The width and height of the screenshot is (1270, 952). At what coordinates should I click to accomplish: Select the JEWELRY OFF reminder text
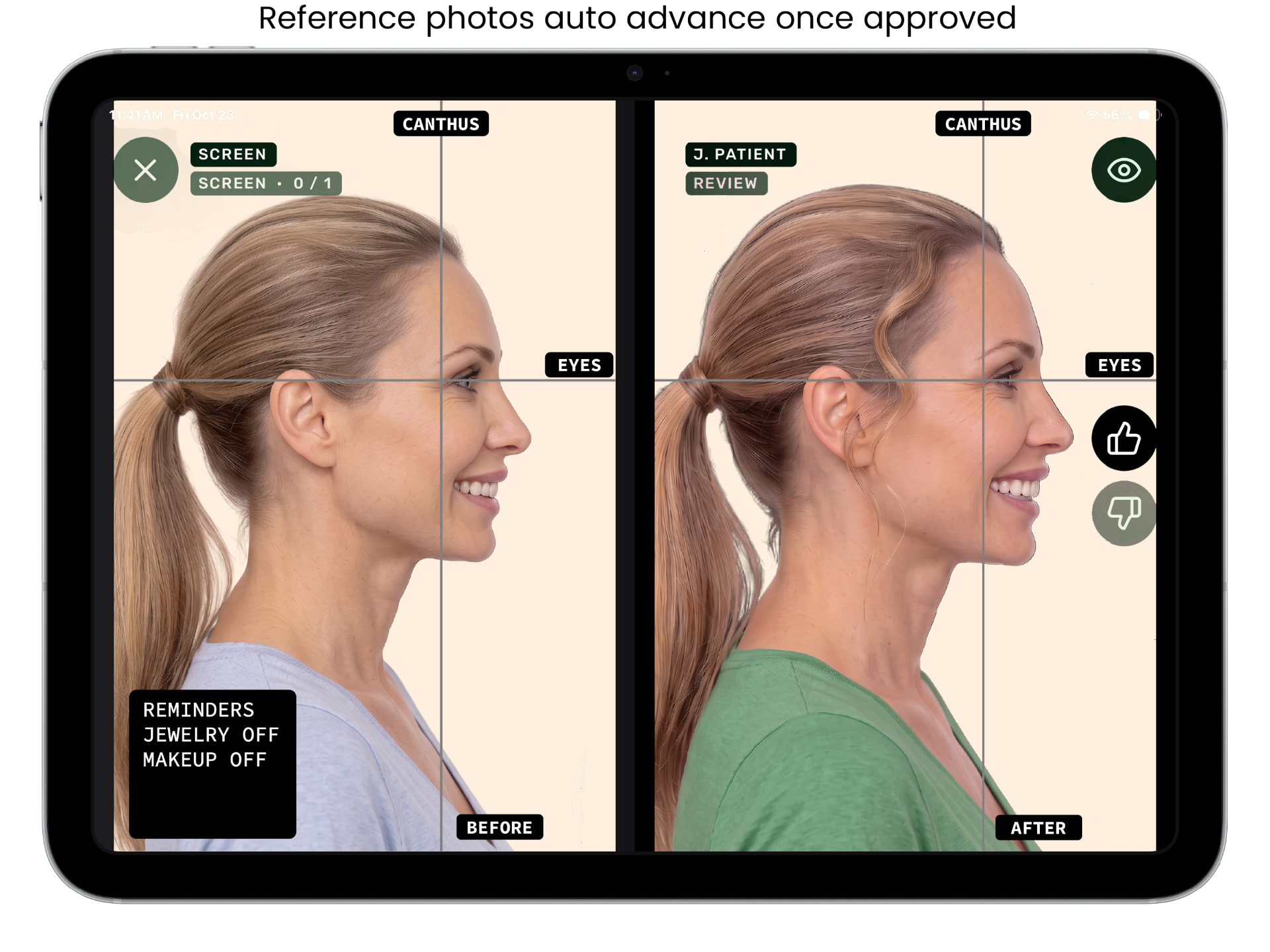click(x=211, y=734)
